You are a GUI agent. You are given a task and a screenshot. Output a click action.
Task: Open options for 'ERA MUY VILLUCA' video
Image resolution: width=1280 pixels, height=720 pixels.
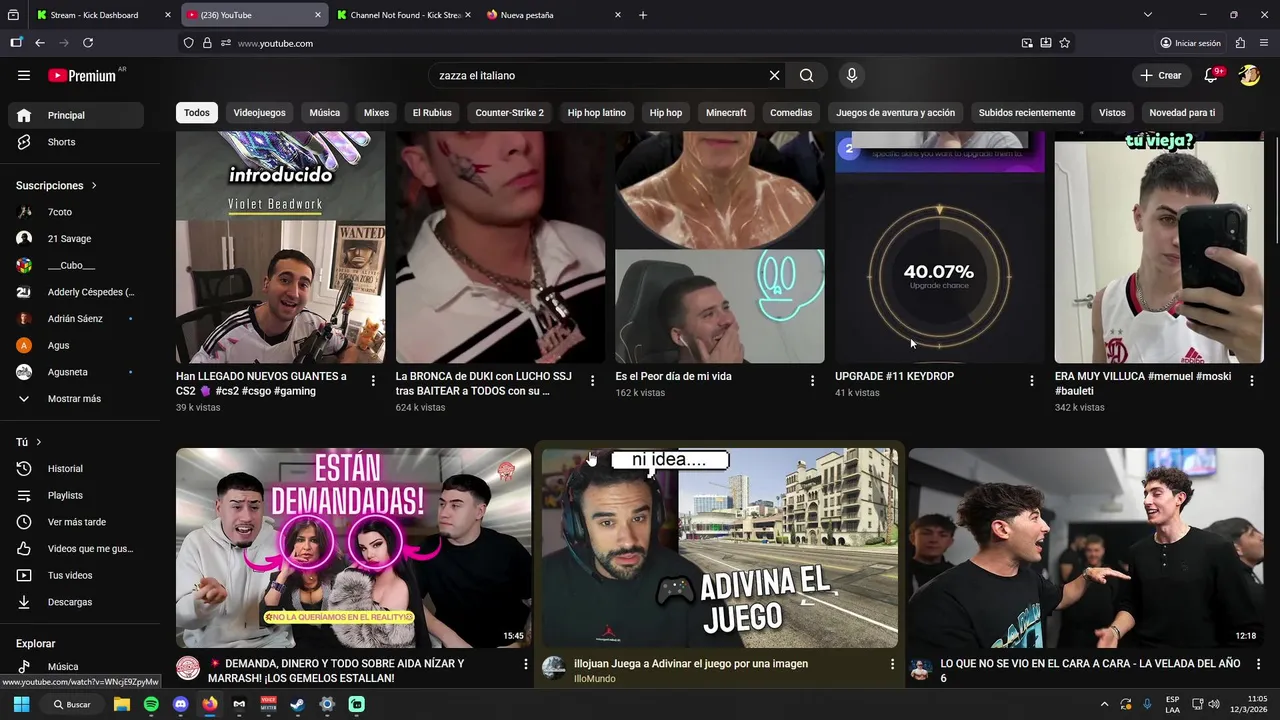(x=1252, y=380)
